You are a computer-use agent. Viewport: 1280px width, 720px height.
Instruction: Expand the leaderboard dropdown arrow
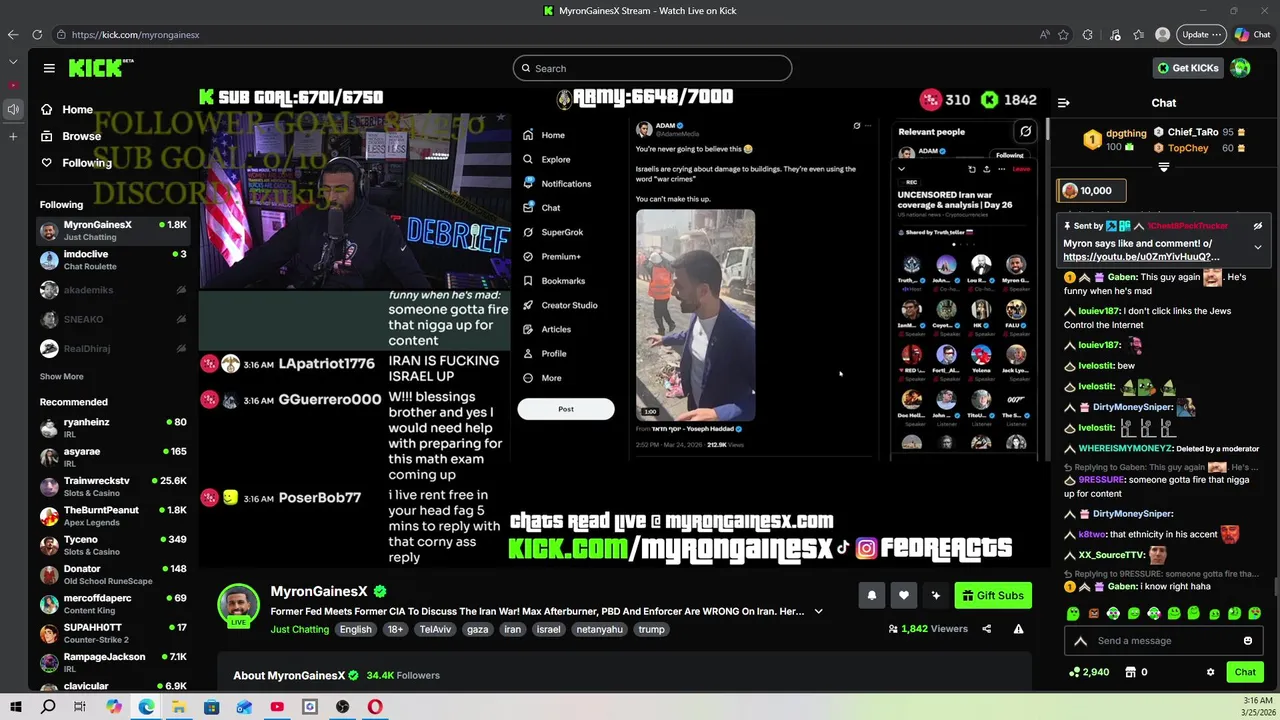click(1163, 168)
